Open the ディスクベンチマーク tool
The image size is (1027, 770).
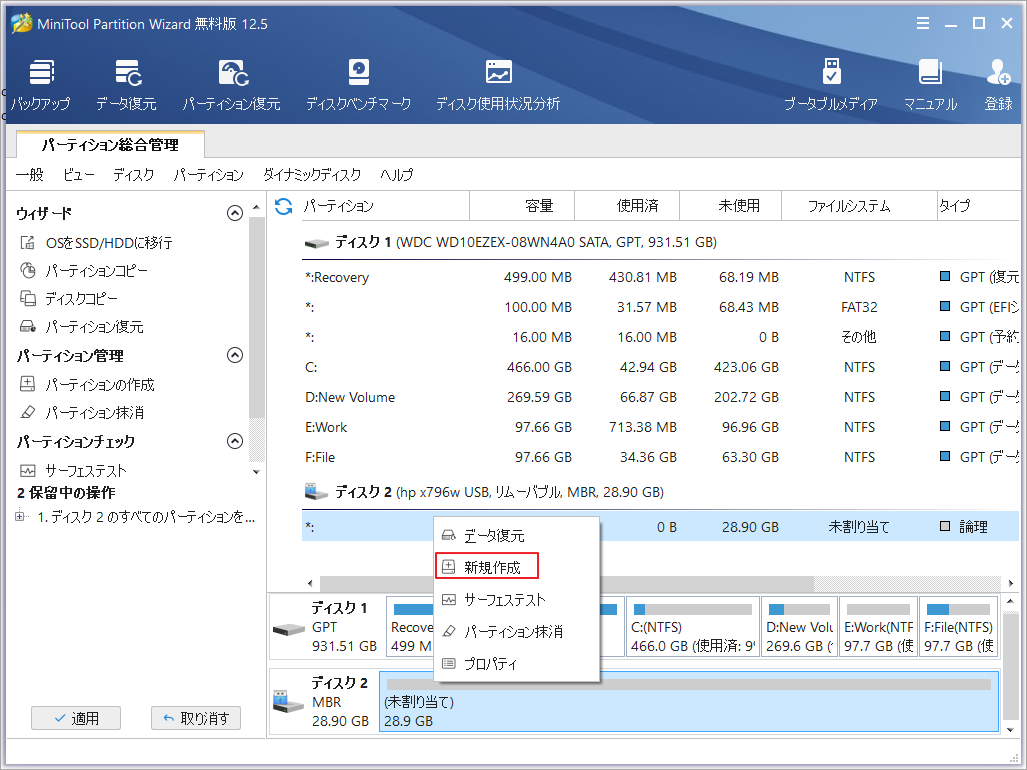(357, 82)
